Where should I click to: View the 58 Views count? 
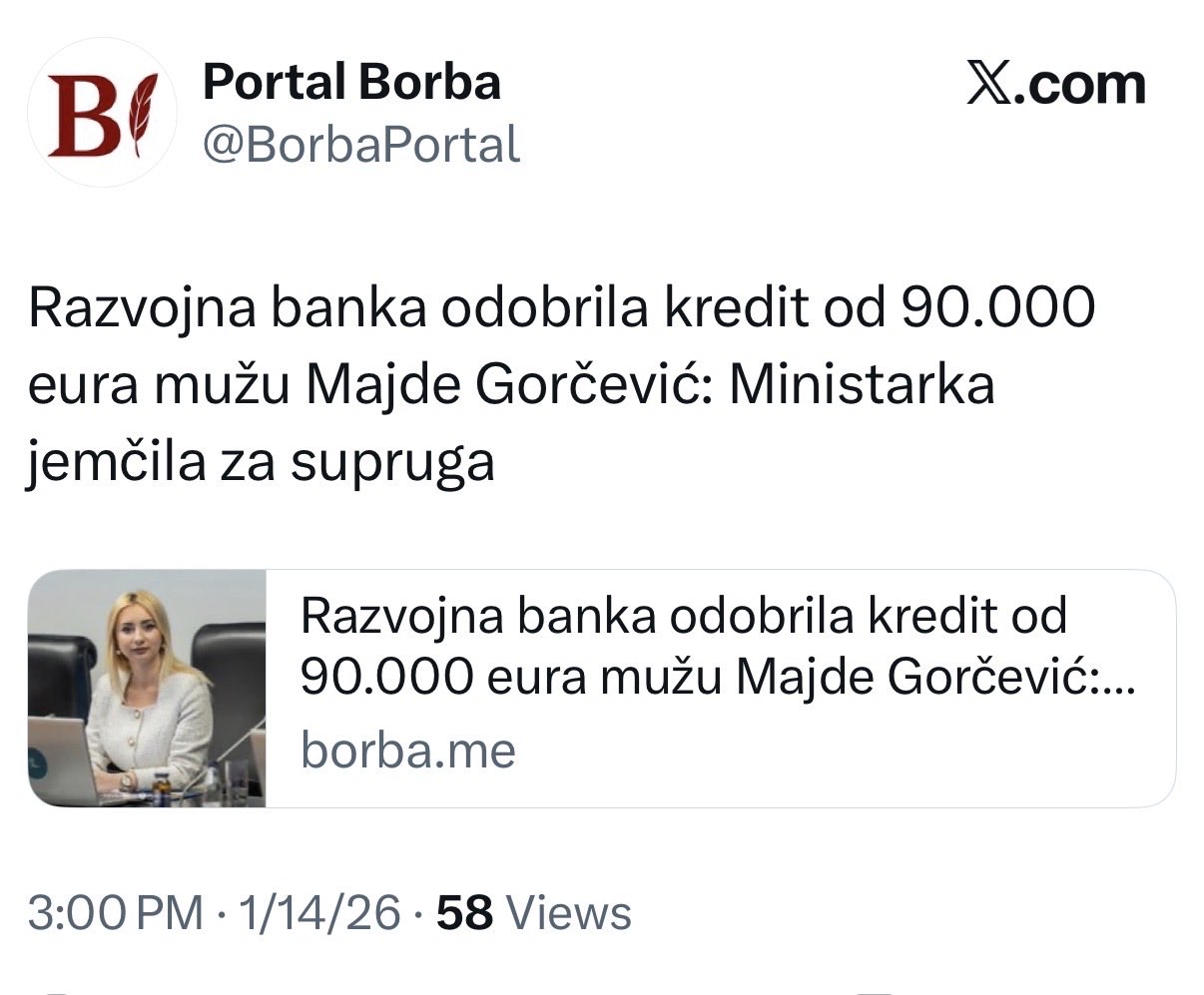[534, 913]
